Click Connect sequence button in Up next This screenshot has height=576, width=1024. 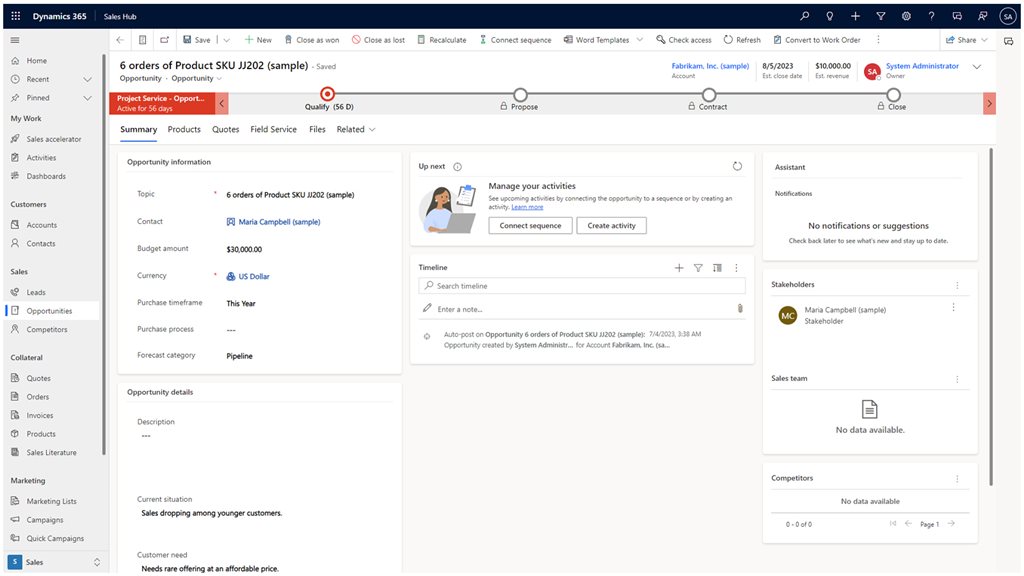(530, 226)
